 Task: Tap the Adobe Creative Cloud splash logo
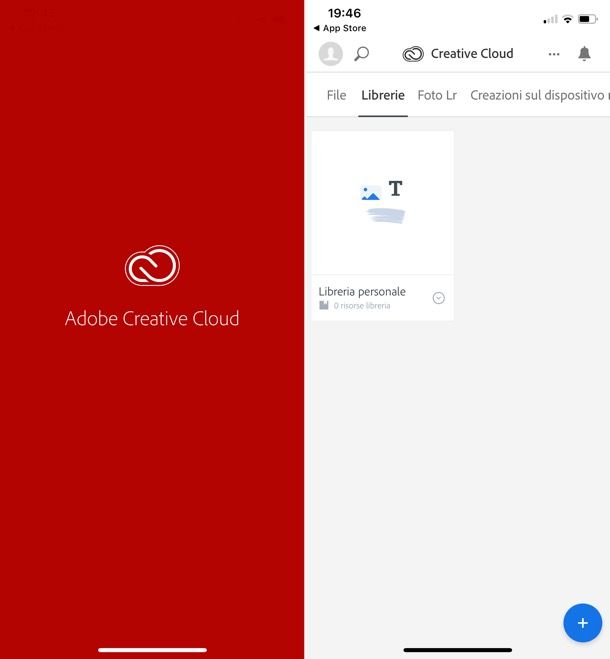pyautogui.click(x=152, y=266)
